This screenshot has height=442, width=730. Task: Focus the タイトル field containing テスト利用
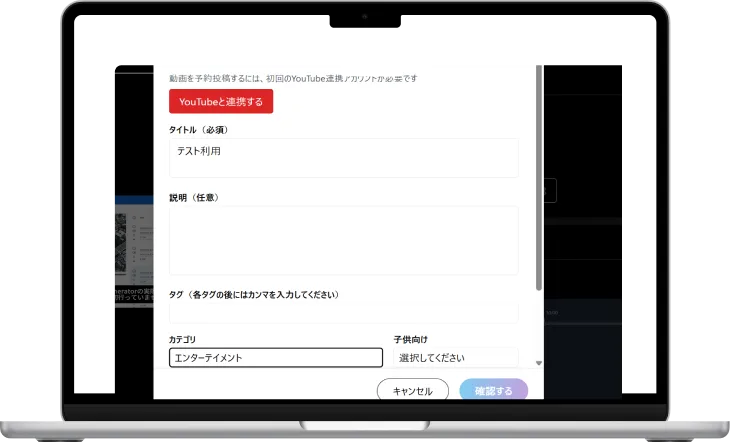[344, 158]
